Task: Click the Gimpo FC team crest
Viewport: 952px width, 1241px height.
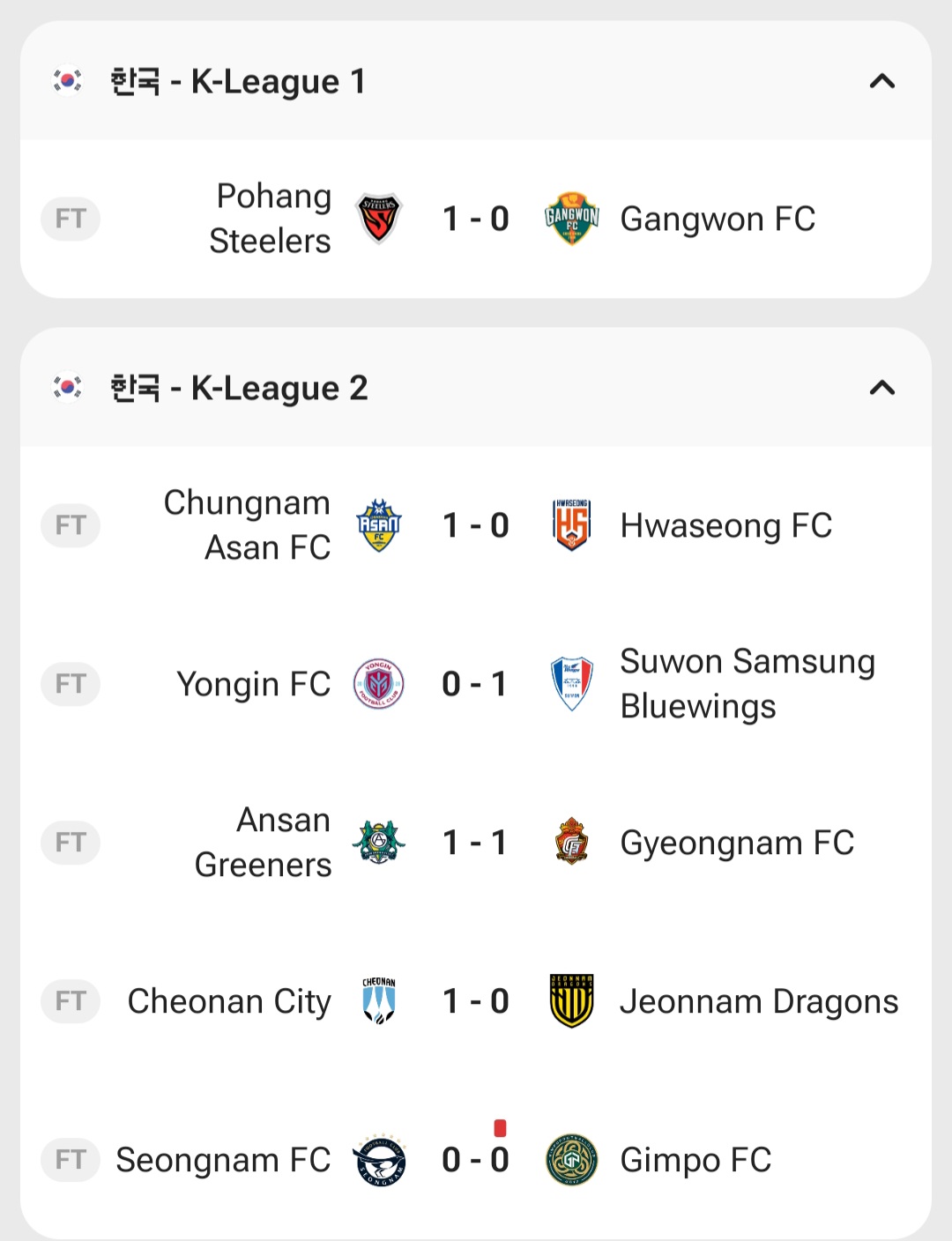Action: (572, 1160)
